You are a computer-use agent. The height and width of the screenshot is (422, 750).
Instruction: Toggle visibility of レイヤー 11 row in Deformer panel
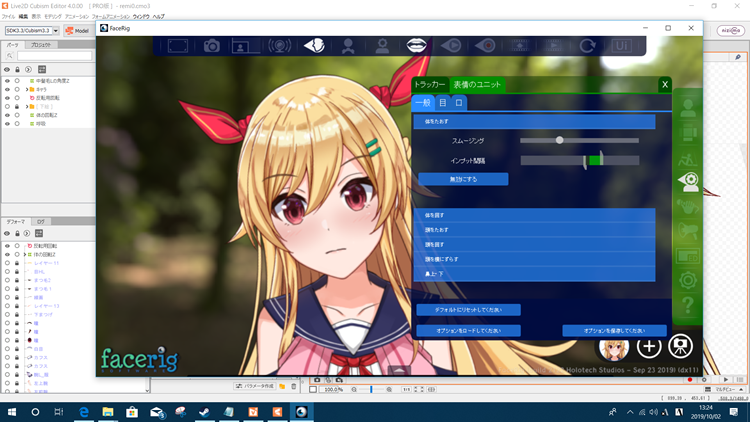[7, 263]
